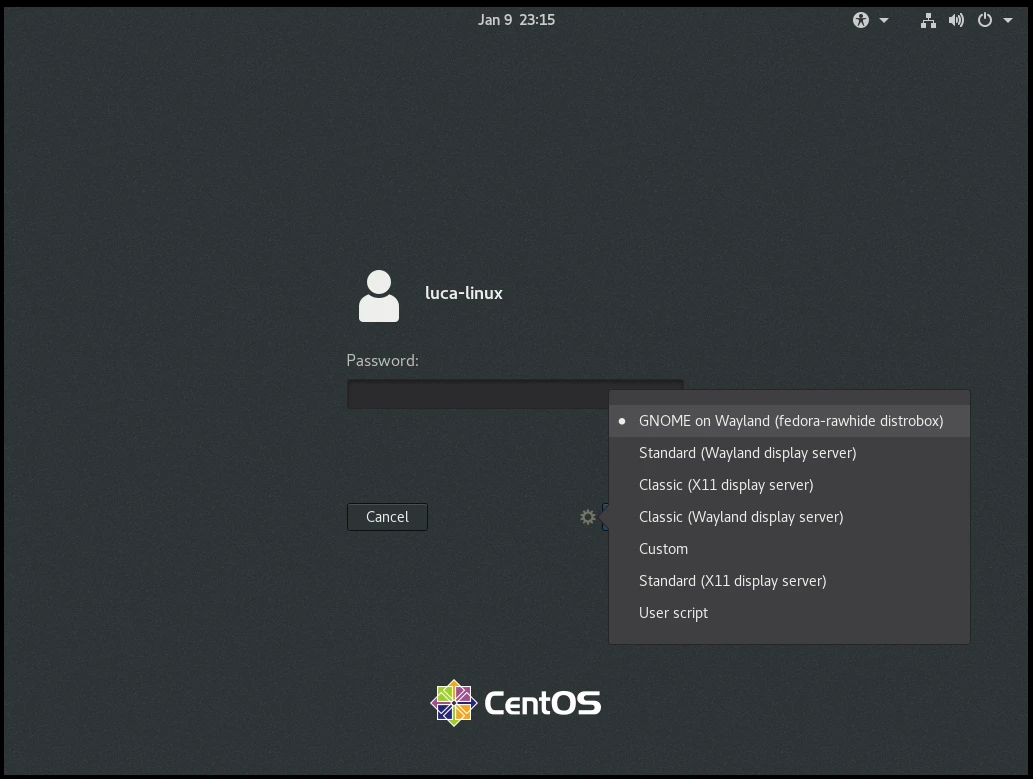Select GNOME on Wayland (fedora-rawhide distrobox) session
This screenshot has width=1033, height=779.
click(x=790, y=421)
